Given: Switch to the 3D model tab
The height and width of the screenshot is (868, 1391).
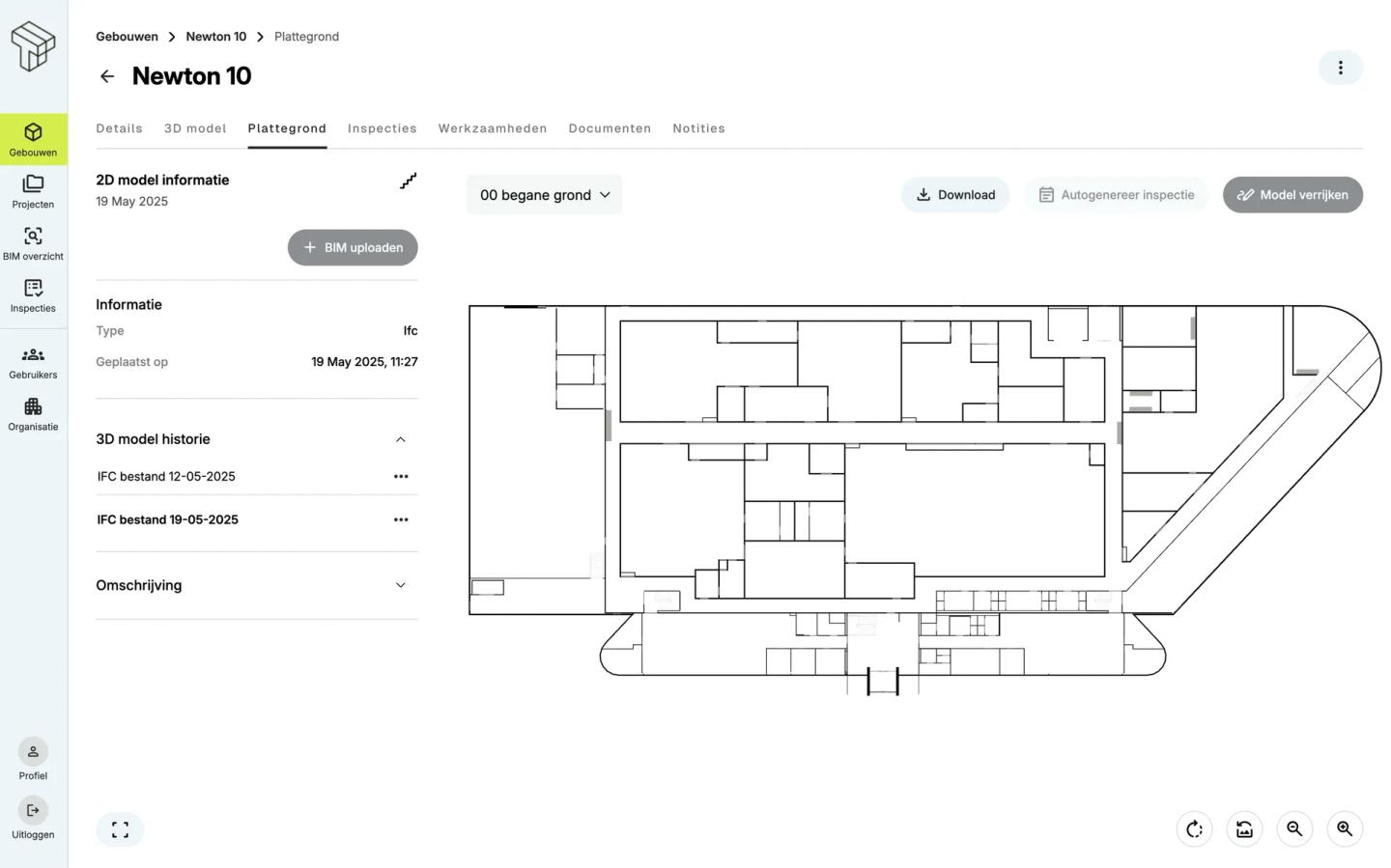Looking at the screenshot, I should pos(195,128).
